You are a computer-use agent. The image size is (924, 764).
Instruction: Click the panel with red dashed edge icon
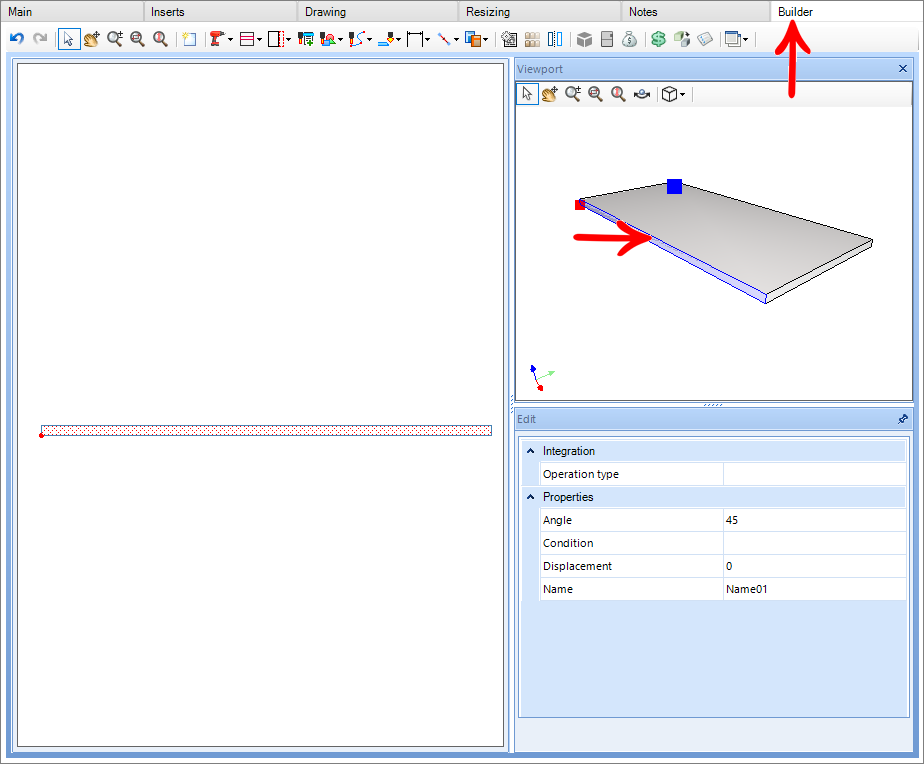click(x=276, y=39)
